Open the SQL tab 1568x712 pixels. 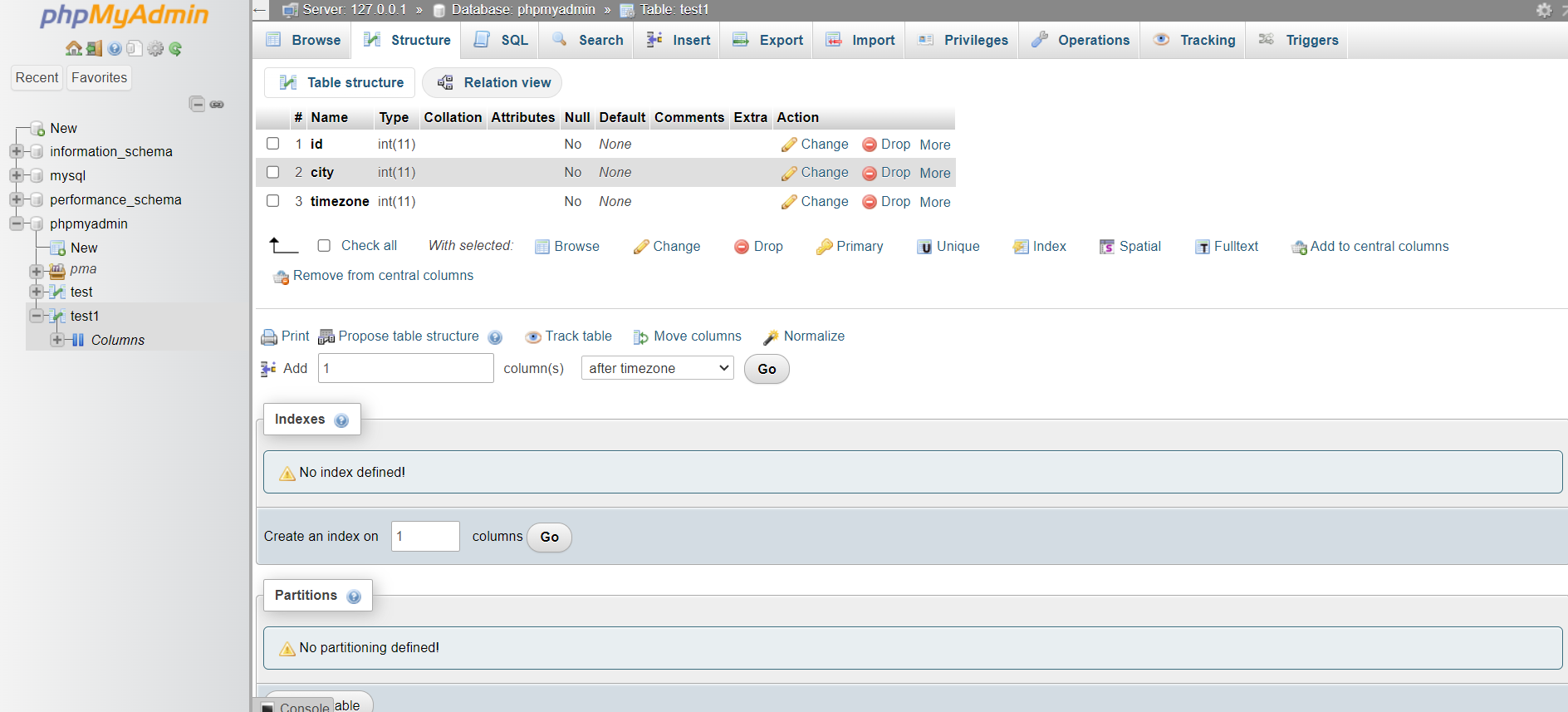tap(501, 40)
